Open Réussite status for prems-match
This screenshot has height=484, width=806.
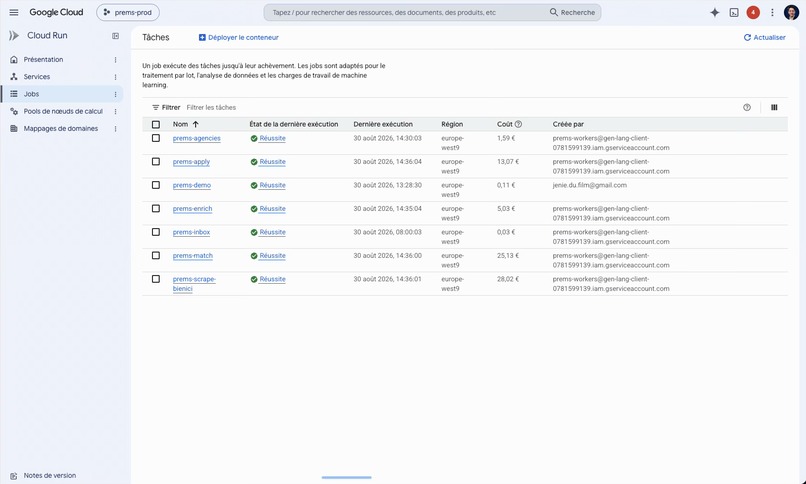click(x=272, y=256)
